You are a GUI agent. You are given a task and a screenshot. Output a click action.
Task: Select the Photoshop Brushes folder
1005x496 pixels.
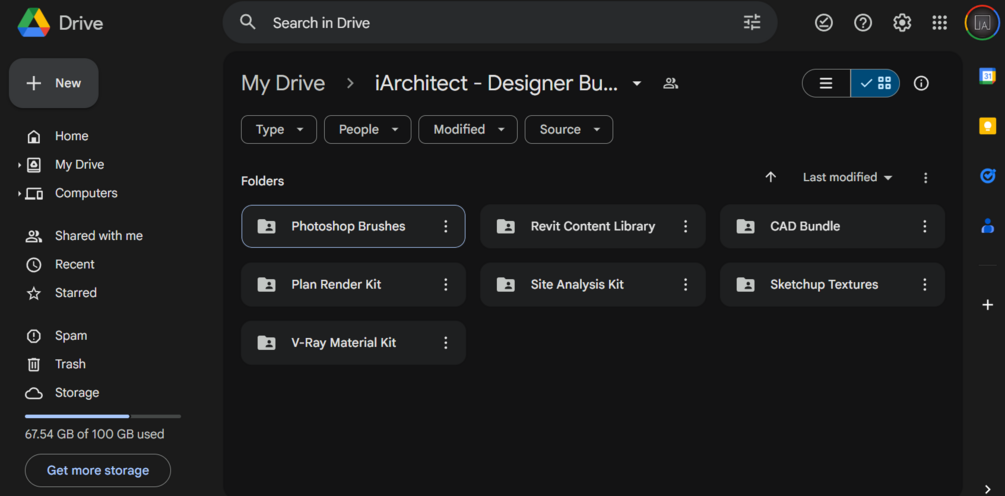[x=353, y=226]
